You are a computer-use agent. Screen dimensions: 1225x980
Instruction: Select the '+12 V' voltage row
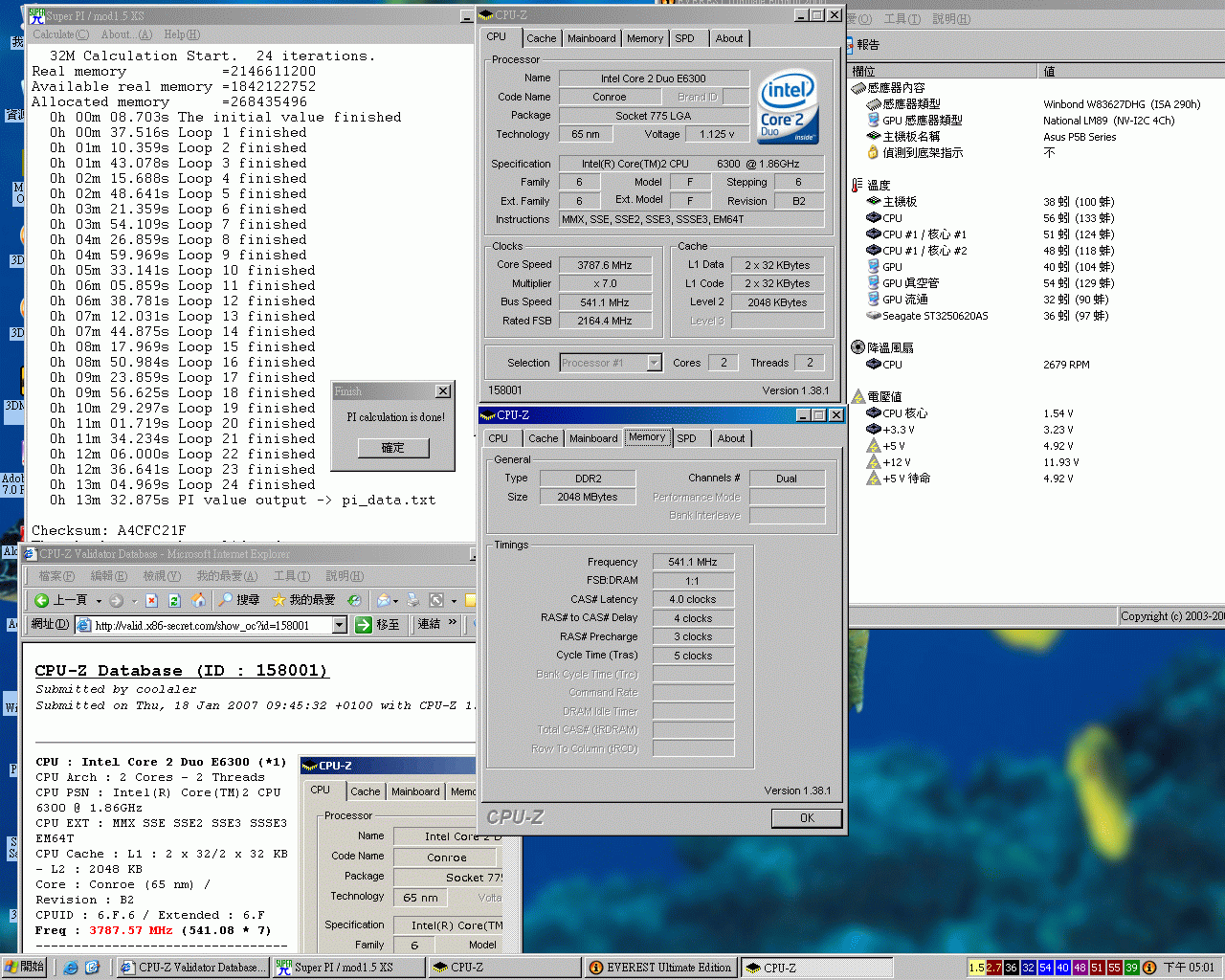pyautogui.click(x=972, y=462)
